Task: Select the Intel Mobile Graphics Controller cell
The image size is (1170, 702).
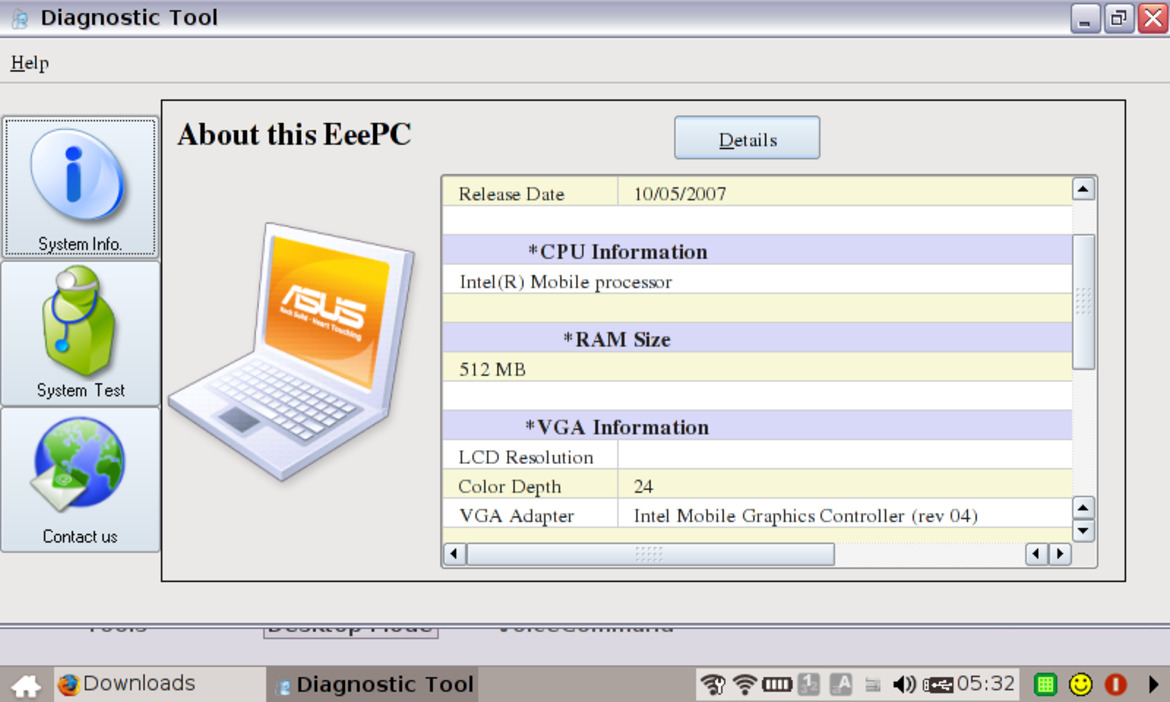Action: tap(845, 514)
